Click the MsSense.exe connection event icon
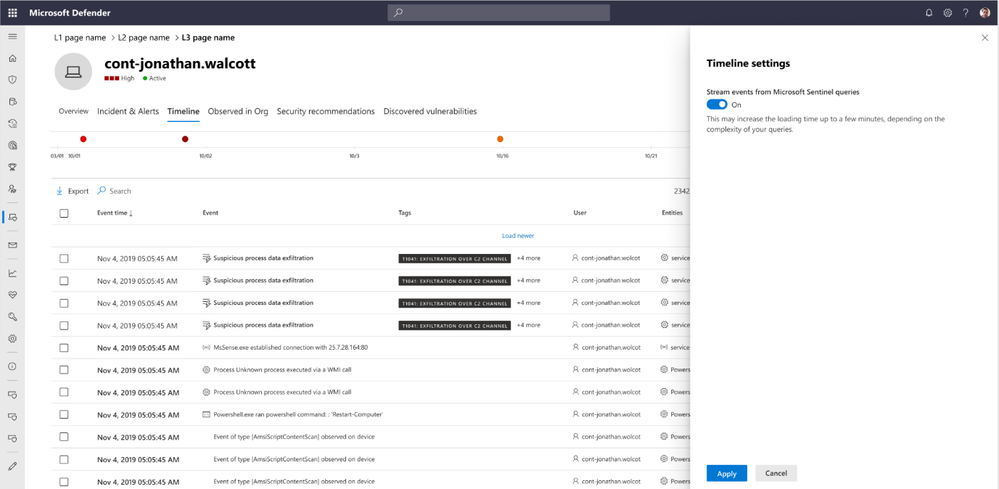 pyautogui.click(x=206, y=348)
